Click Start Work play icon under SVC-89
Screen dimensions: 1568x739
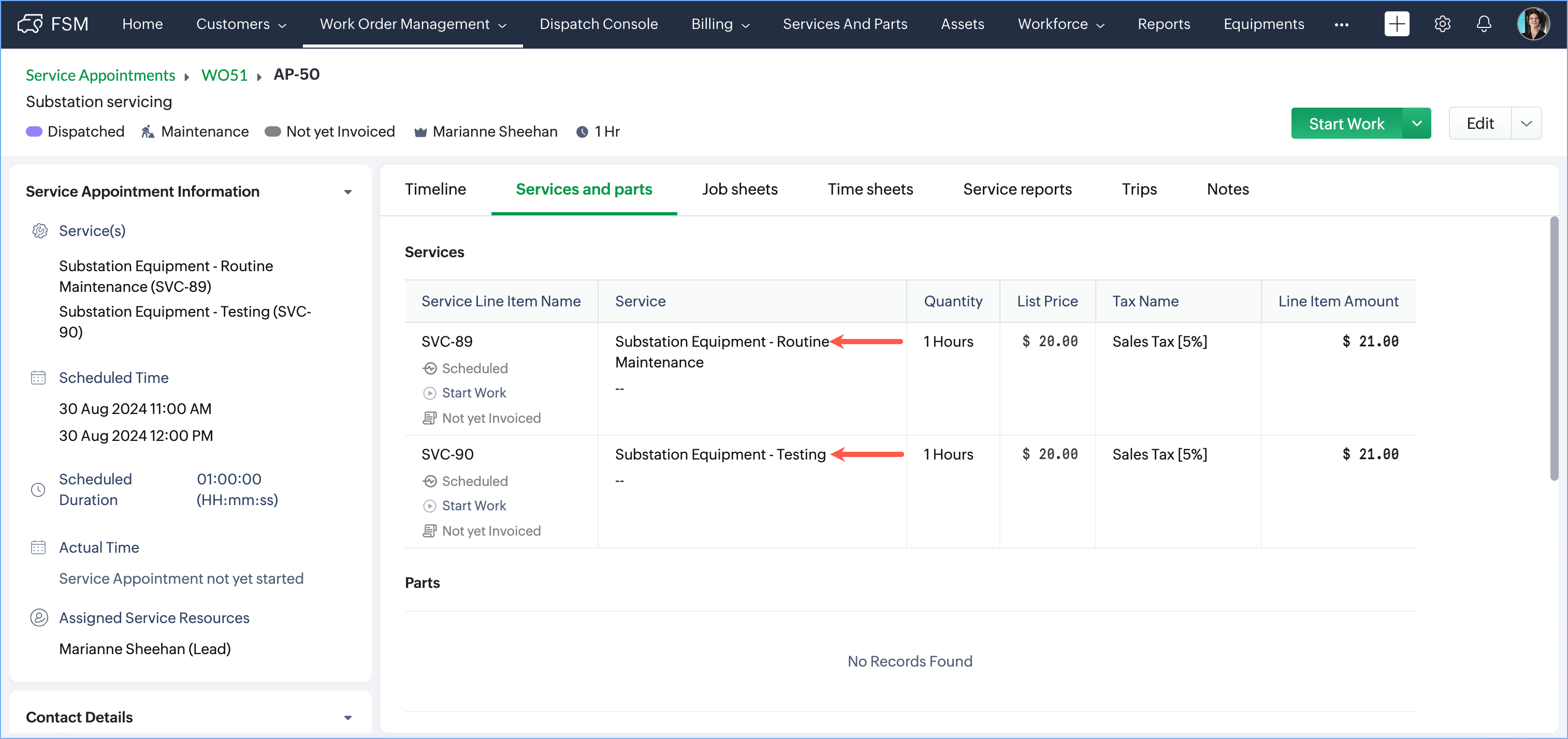430,393
